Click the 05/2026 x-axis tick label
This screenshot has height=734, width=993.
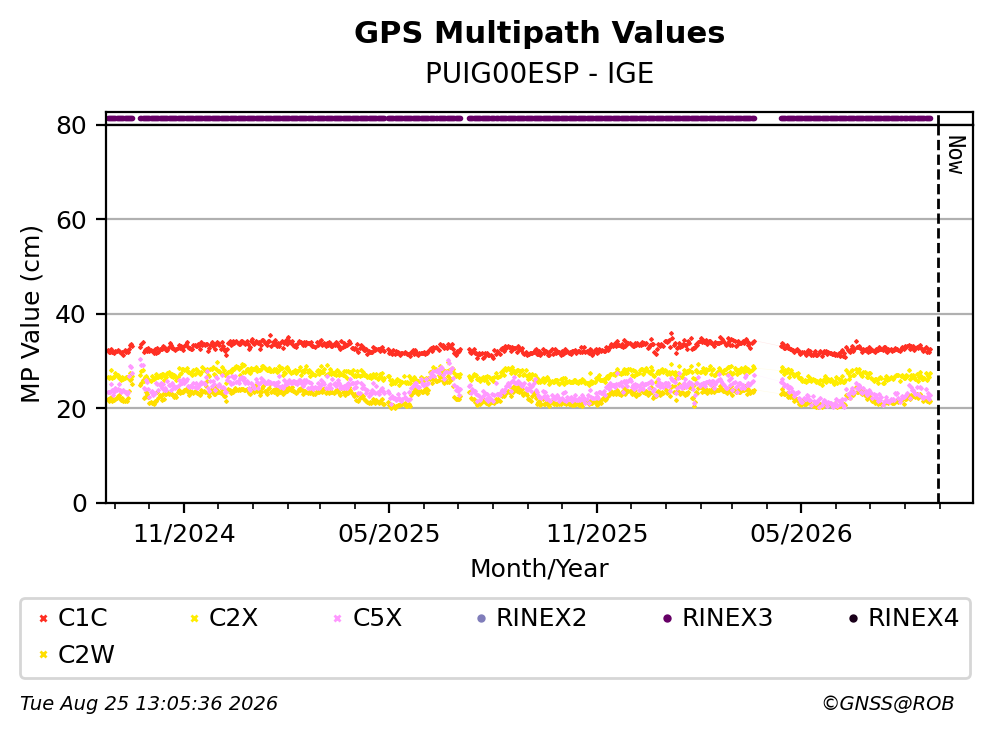click(x=801, y=534)
